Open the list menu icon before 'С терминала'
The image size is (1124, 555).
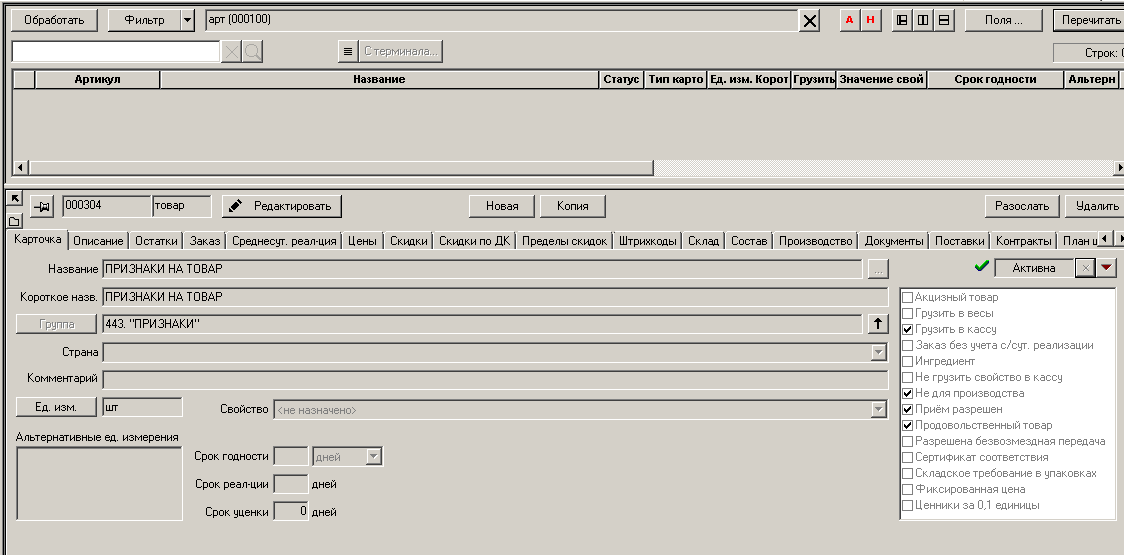point(347,52)
